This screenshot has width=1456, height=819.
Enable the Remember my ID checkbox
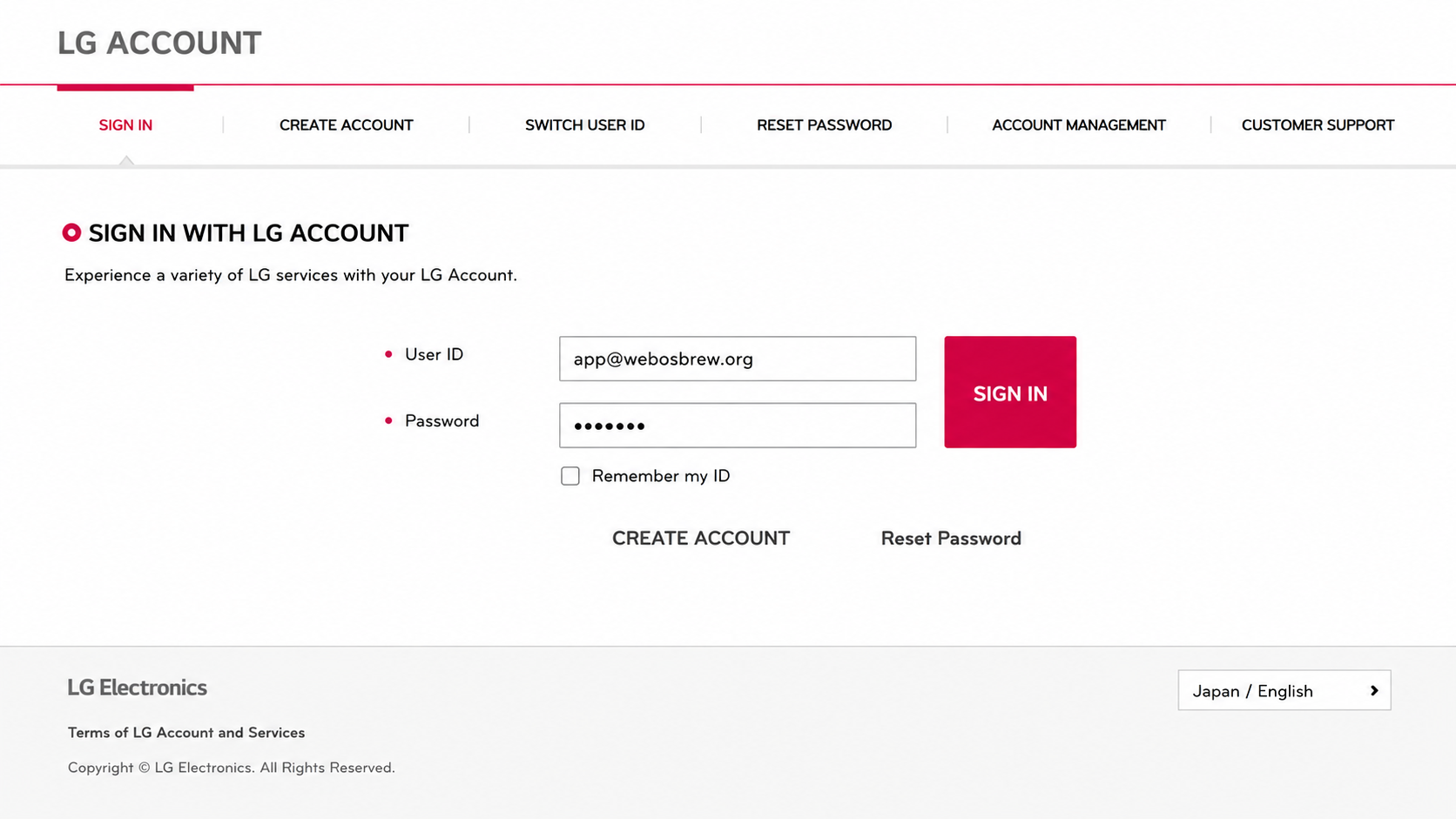(x=570, y=476)
